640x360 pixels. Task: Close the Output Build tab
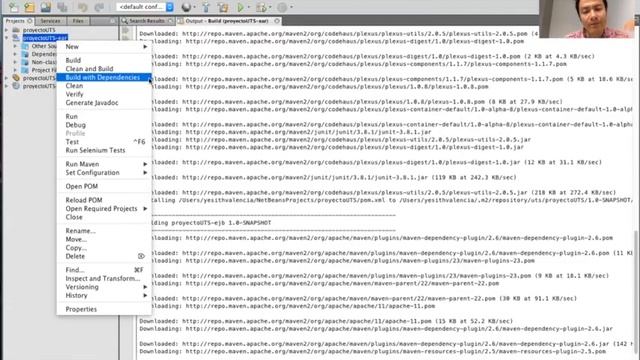(x=277, y=21)
